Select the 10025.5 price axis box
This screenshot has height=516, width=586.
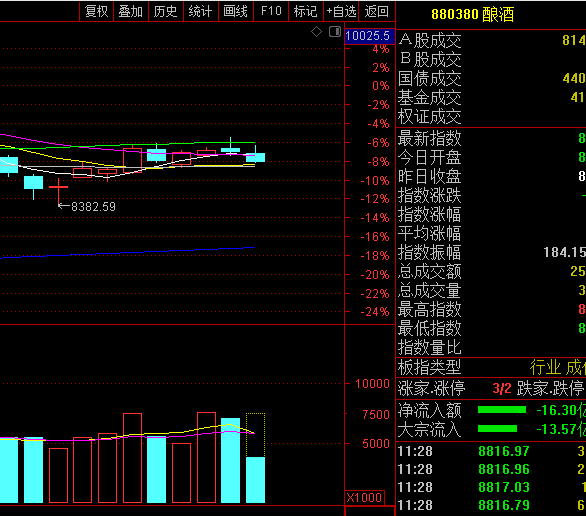(x=369, y=36)
